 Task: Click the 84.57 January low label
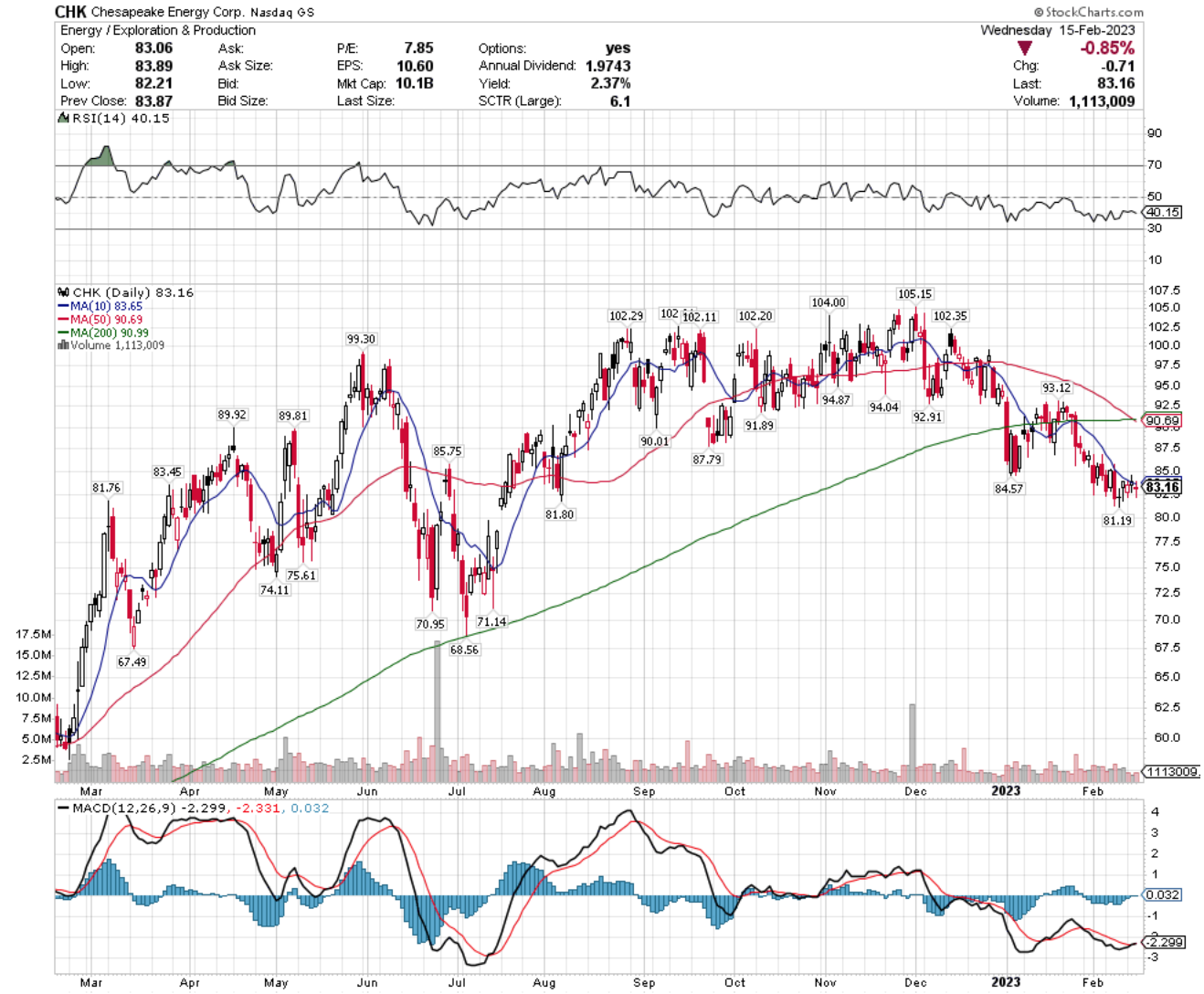pos(1009,490)
